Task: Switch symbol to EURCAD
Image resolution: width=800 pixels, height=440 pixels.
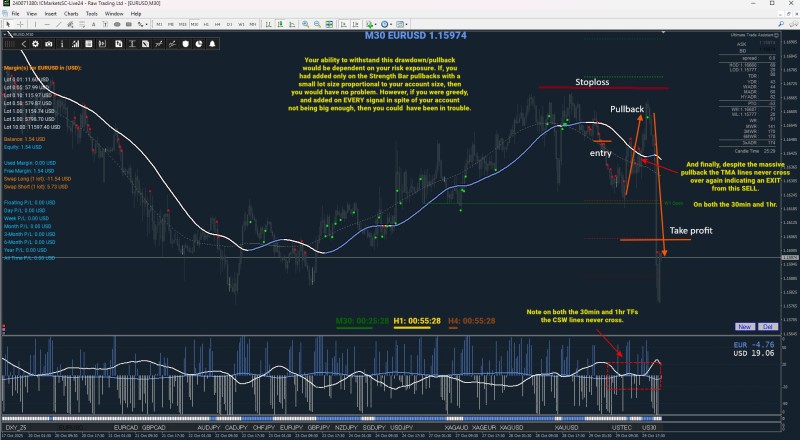Action: click(x=126, y=427)
